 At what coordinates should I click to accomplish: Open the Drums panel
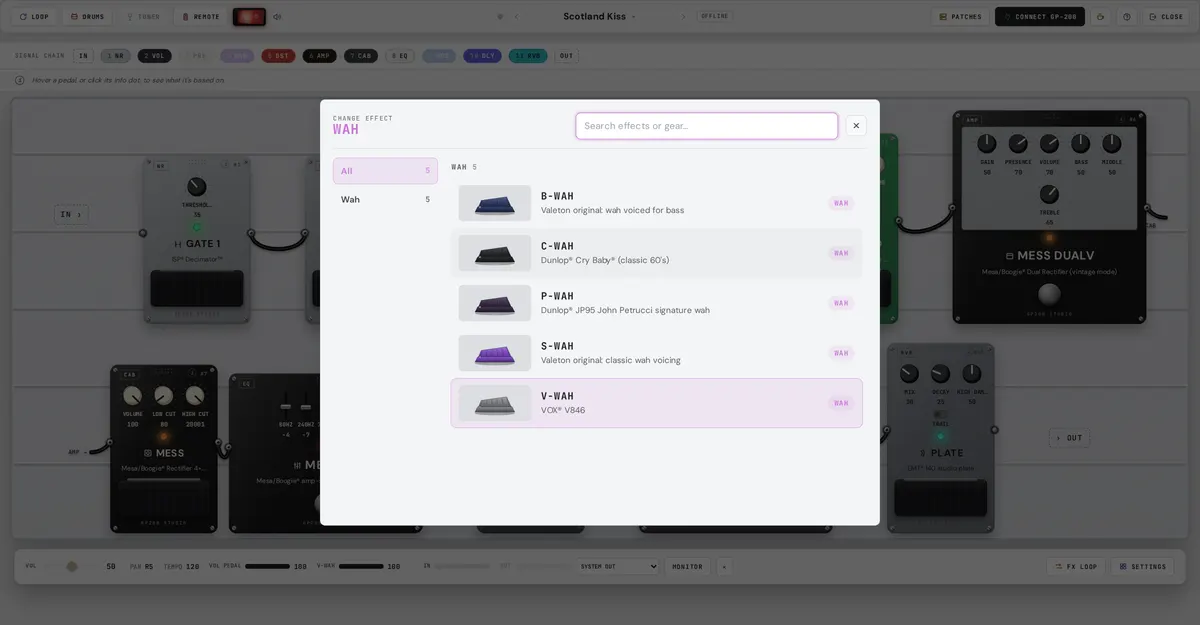[87, 17]
